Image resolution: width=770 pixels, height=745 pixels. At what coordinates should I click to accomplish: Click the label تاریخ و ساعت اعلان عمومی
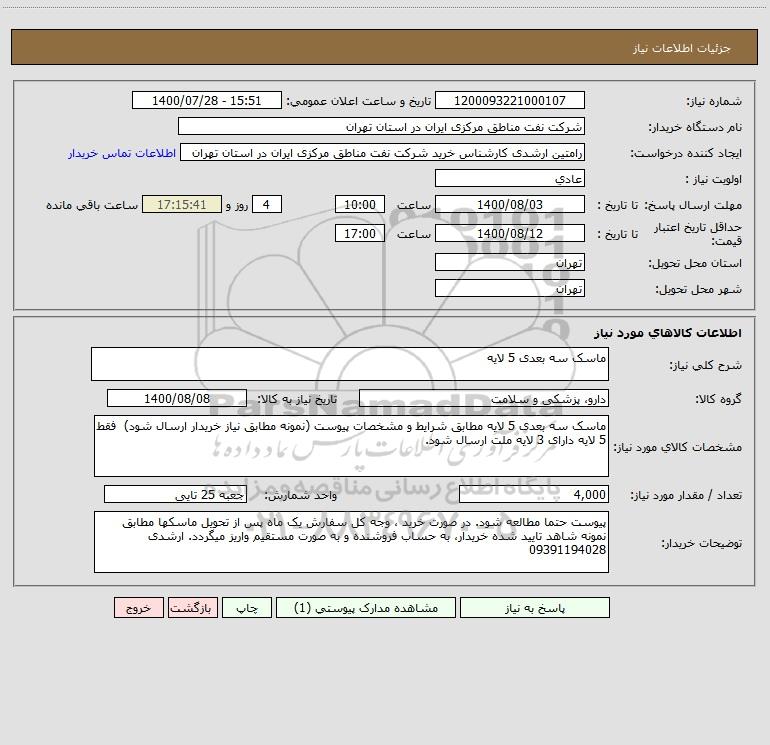click(x=359, y=102)
